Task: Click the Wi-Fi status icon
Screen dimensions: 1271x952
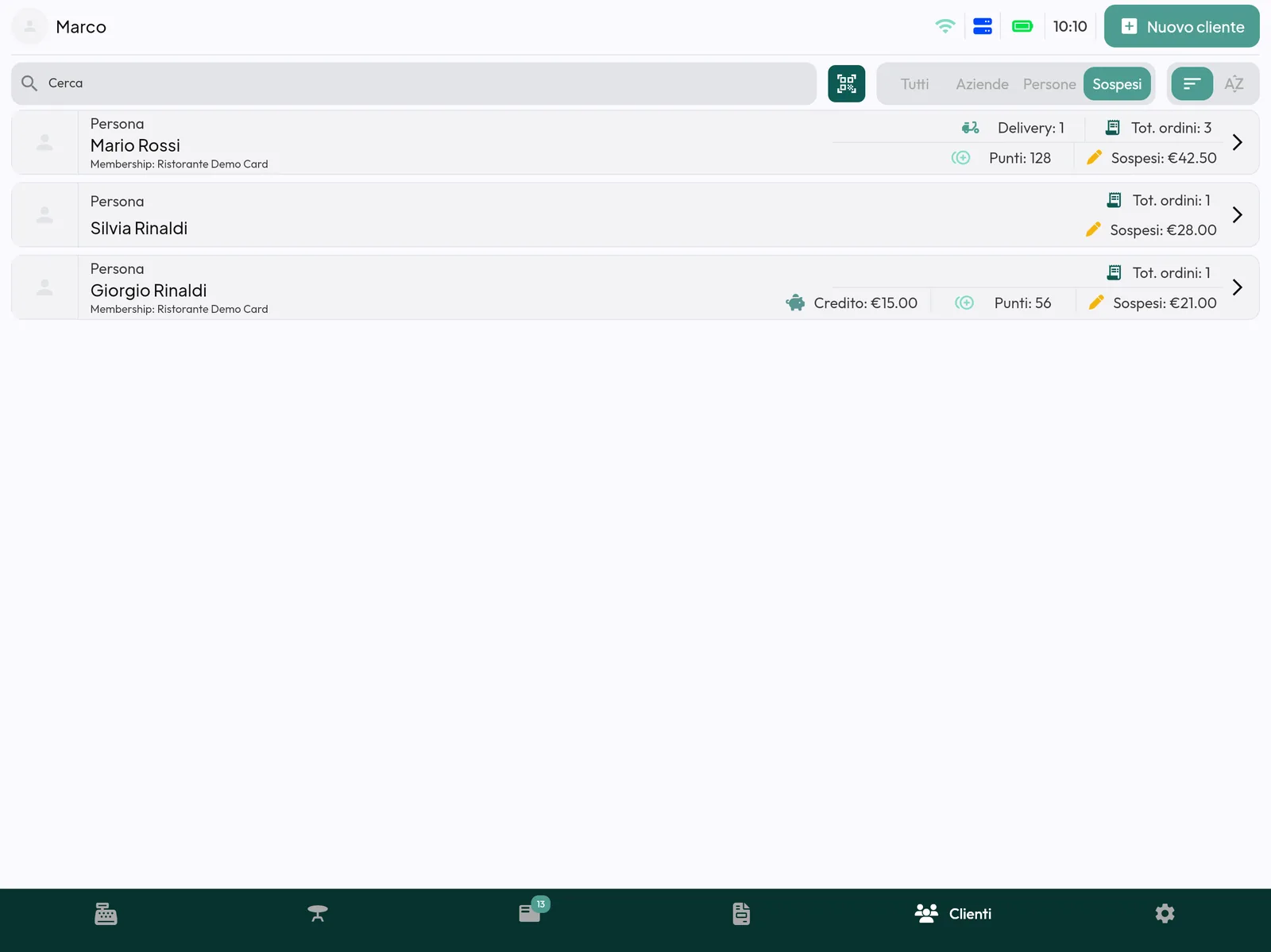Action: point(945,26)
